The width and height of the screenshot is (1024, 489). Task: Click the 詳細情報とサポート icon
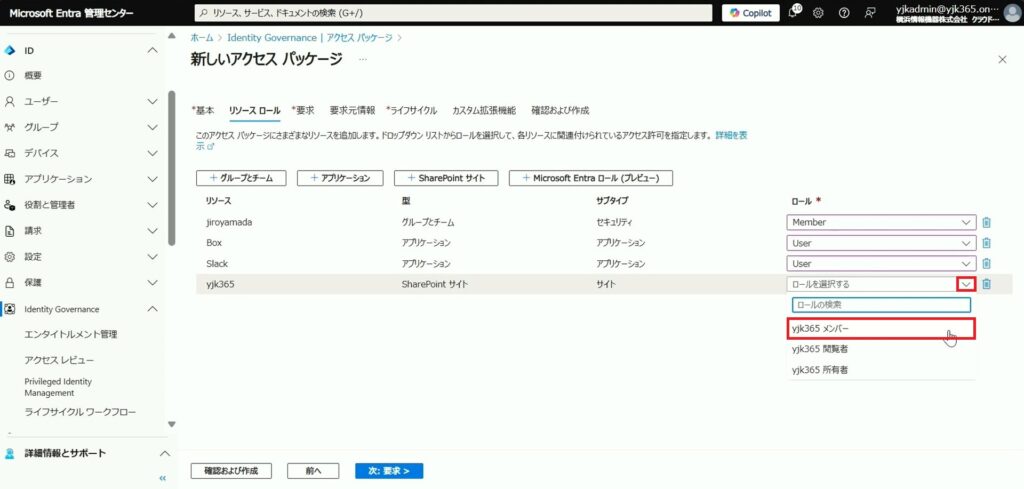[9, 454]
